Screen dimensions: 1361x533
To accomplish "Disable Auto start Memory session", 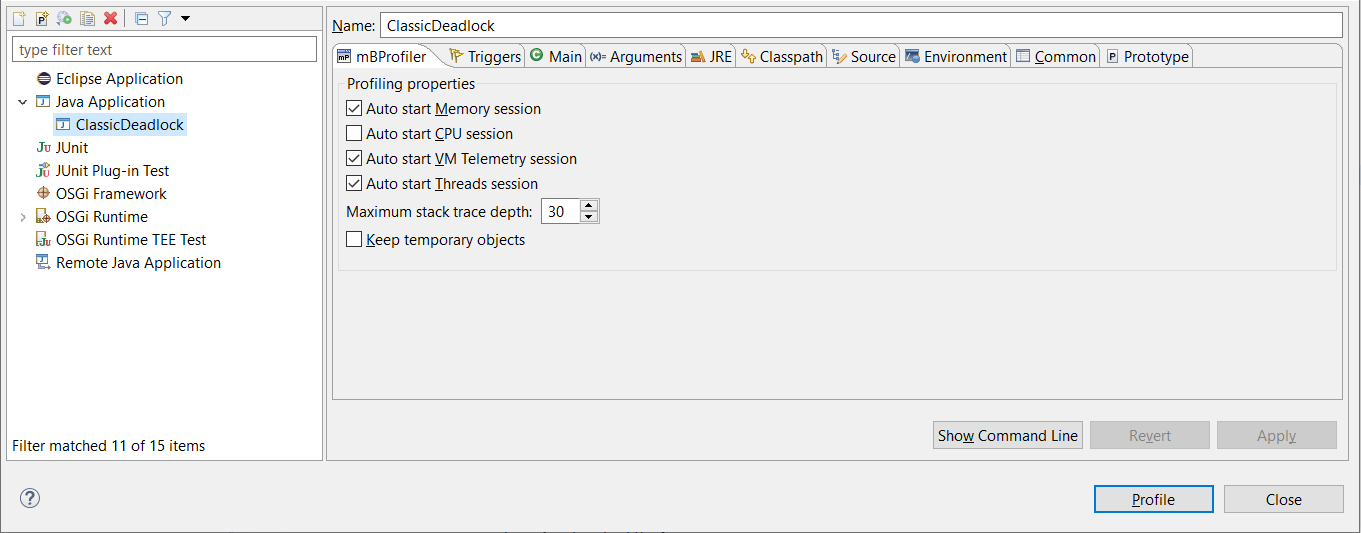I will pos(354,109).
